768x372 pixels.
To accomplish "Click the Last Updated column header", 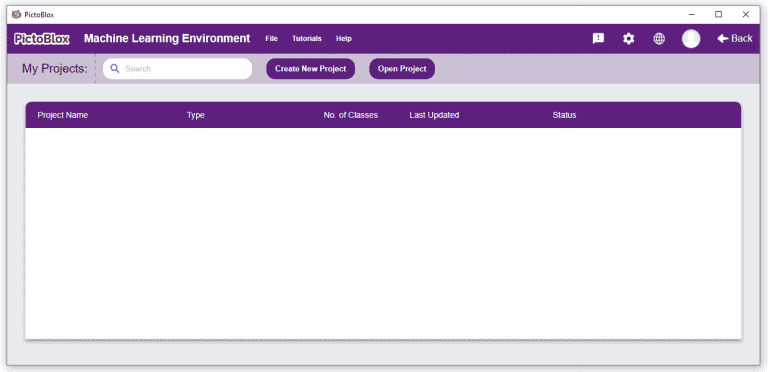I will 434,115.
